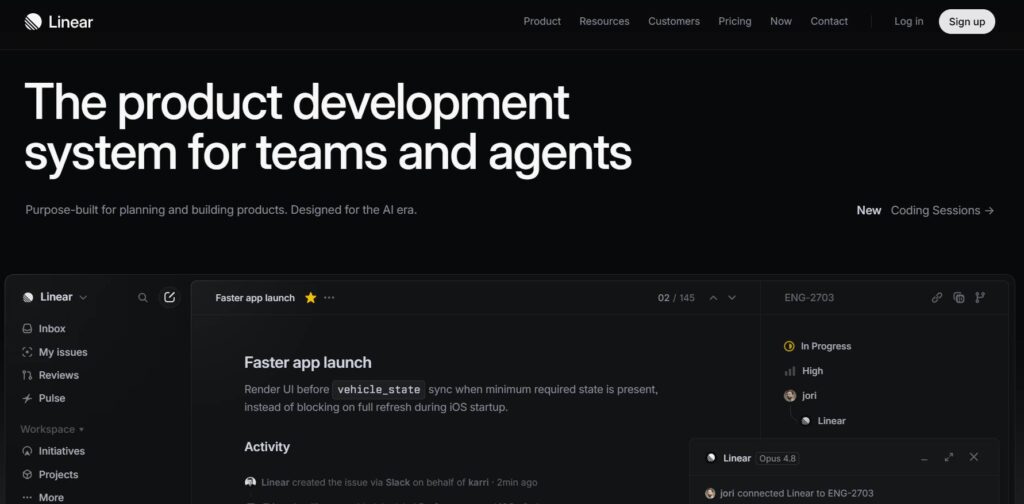The width and height of the screenshot is (1024, 504).
Task: Select the Opus 4.8 model badge
Action: click(x=776, y=458)
